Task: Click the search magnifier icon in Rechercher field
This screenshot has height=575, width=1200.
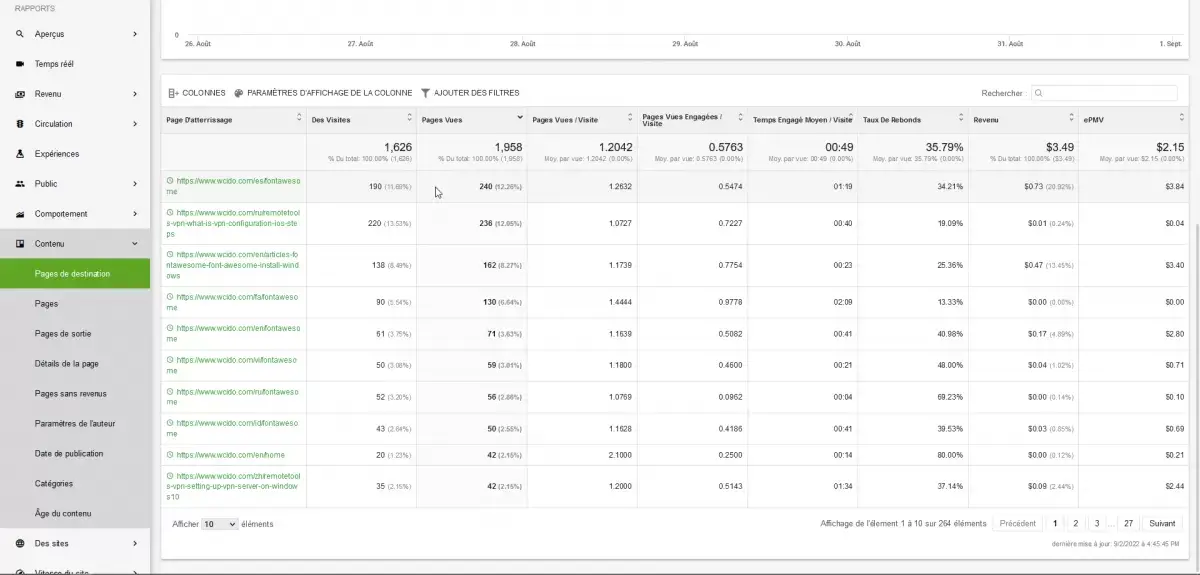Action: pyautogui.click(x=1039, y=93)
